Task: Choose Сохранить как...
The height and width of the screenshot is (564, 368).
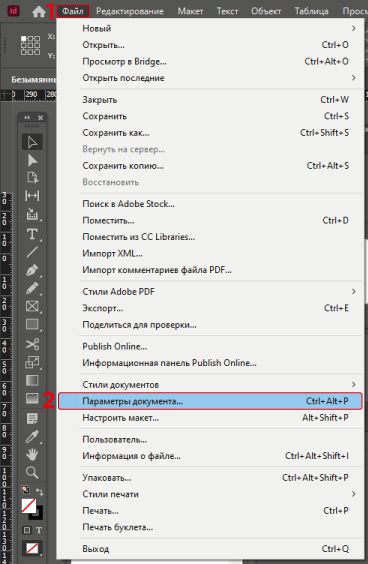Action: point(210,133)
